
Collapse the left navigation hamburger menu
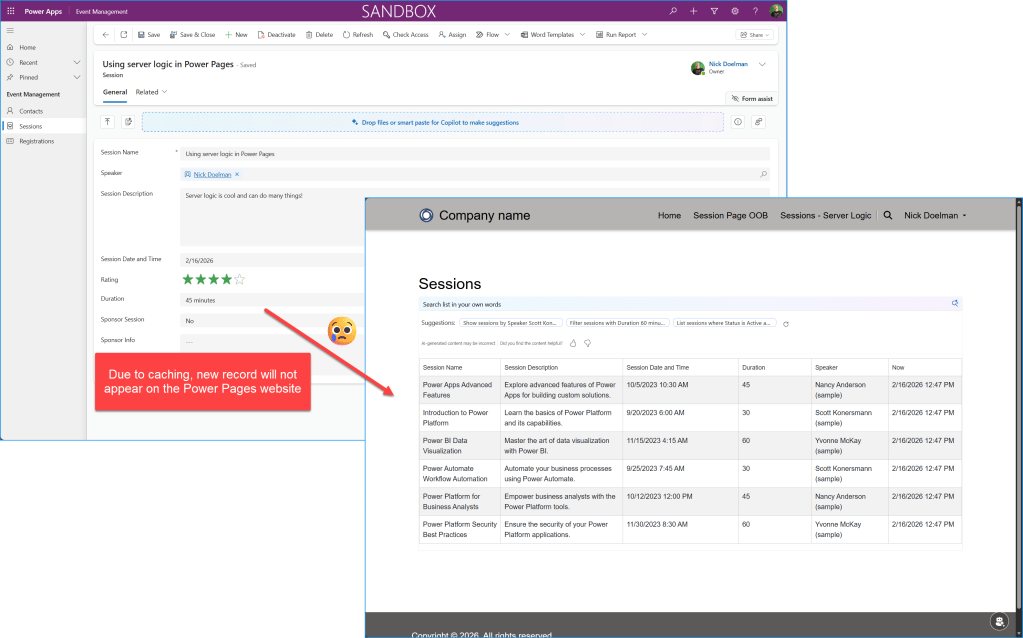pos(10,31)
